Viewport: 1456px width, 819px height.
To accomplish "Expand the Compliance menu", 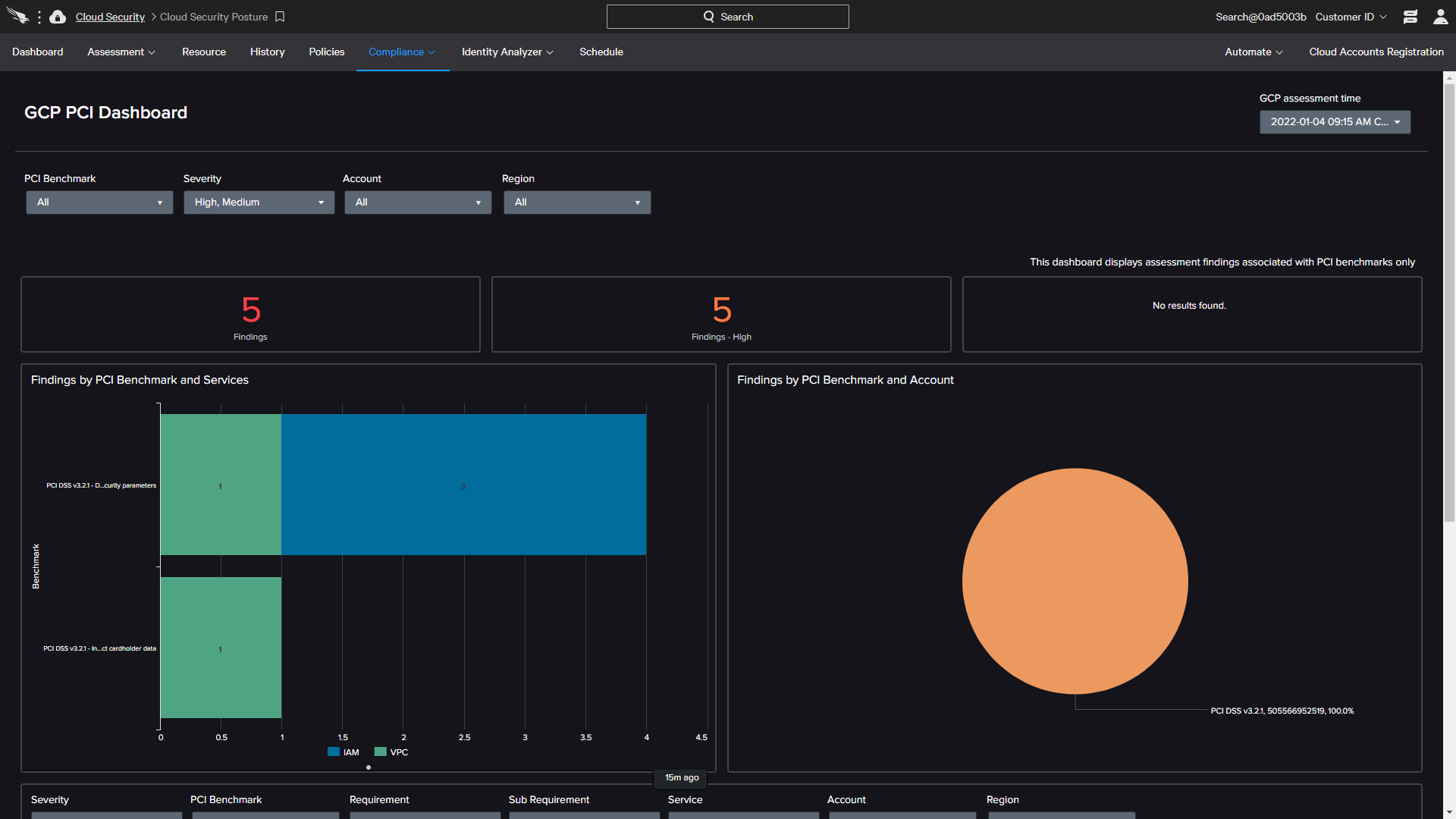I will 402,52.
